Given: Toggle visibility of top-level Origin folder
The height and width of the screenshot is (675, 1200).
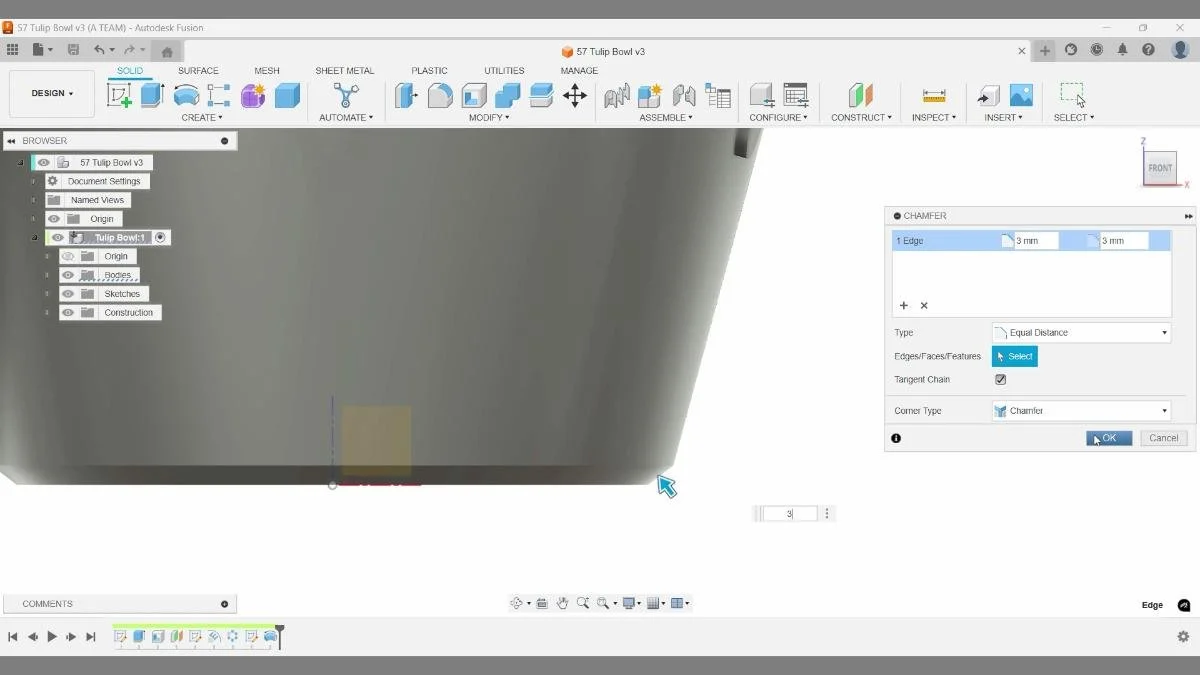Looking at the screenshot, I should tap(54, 219).
